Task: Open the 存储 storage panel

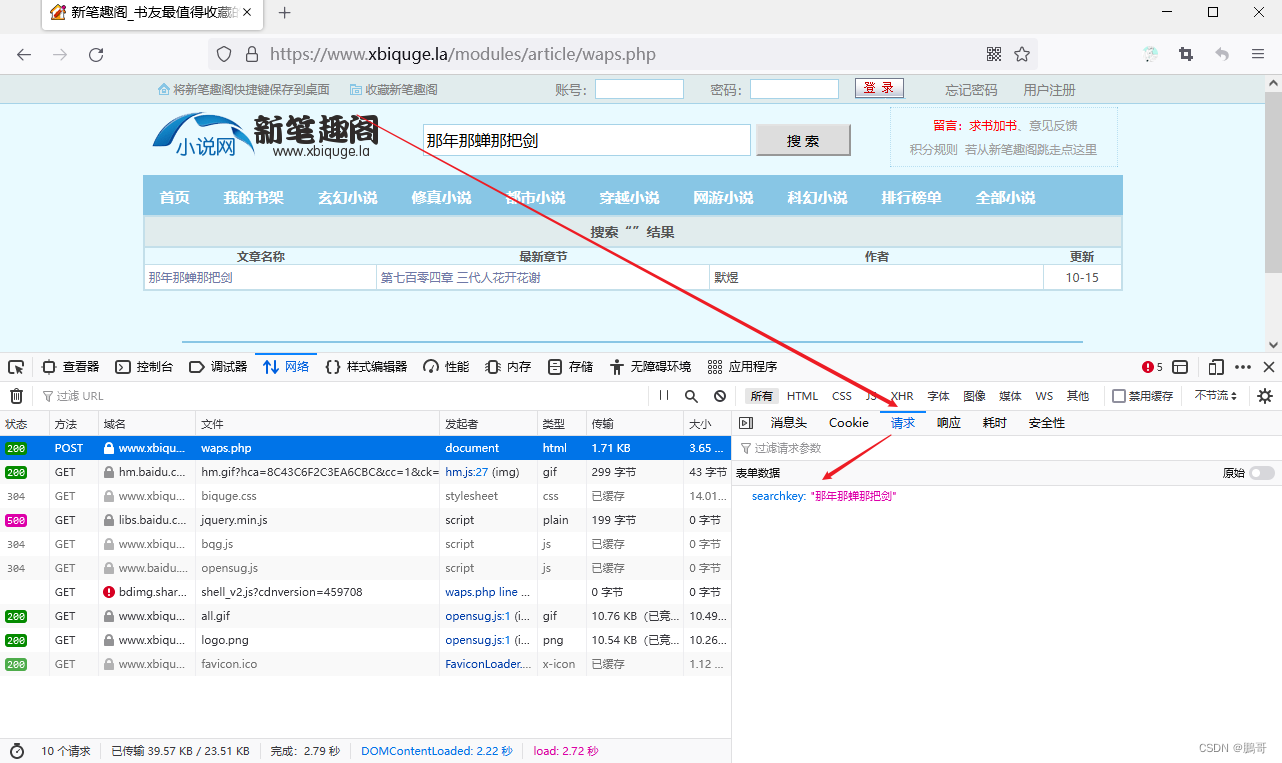Action: (570, 367)
